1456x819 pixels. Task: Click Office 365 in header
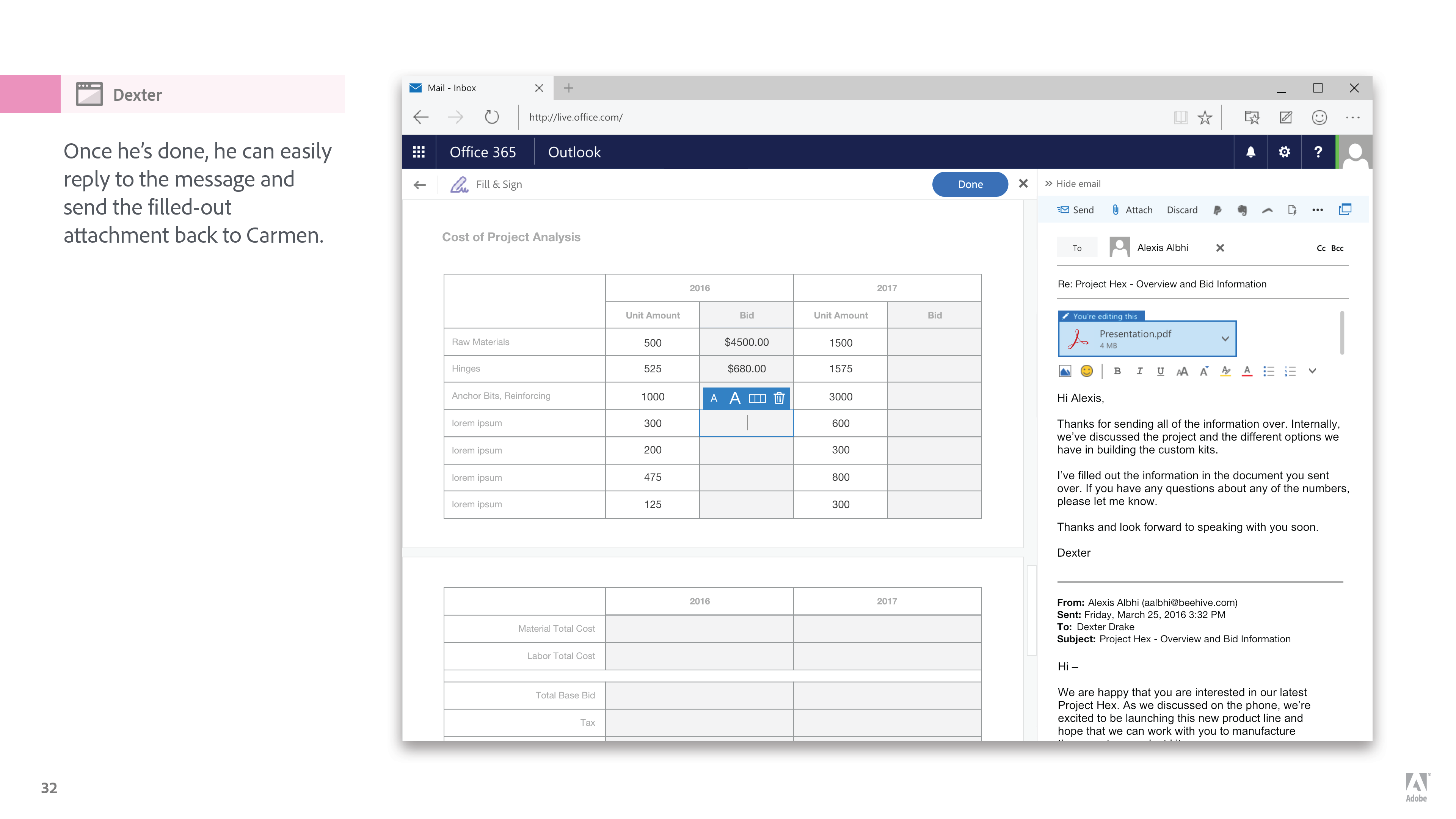(x=483, y=152)
